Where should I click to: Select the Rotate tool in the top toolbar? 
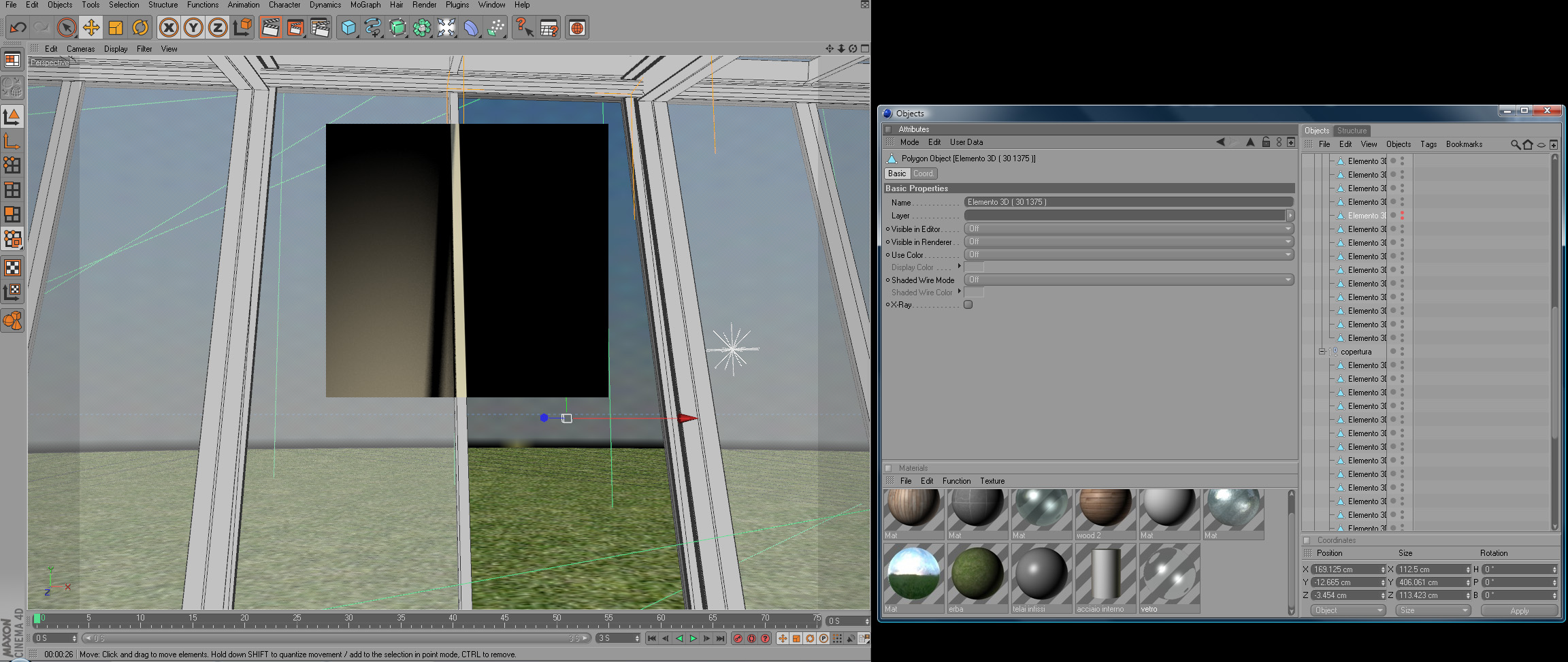click(x=140, y=28)
